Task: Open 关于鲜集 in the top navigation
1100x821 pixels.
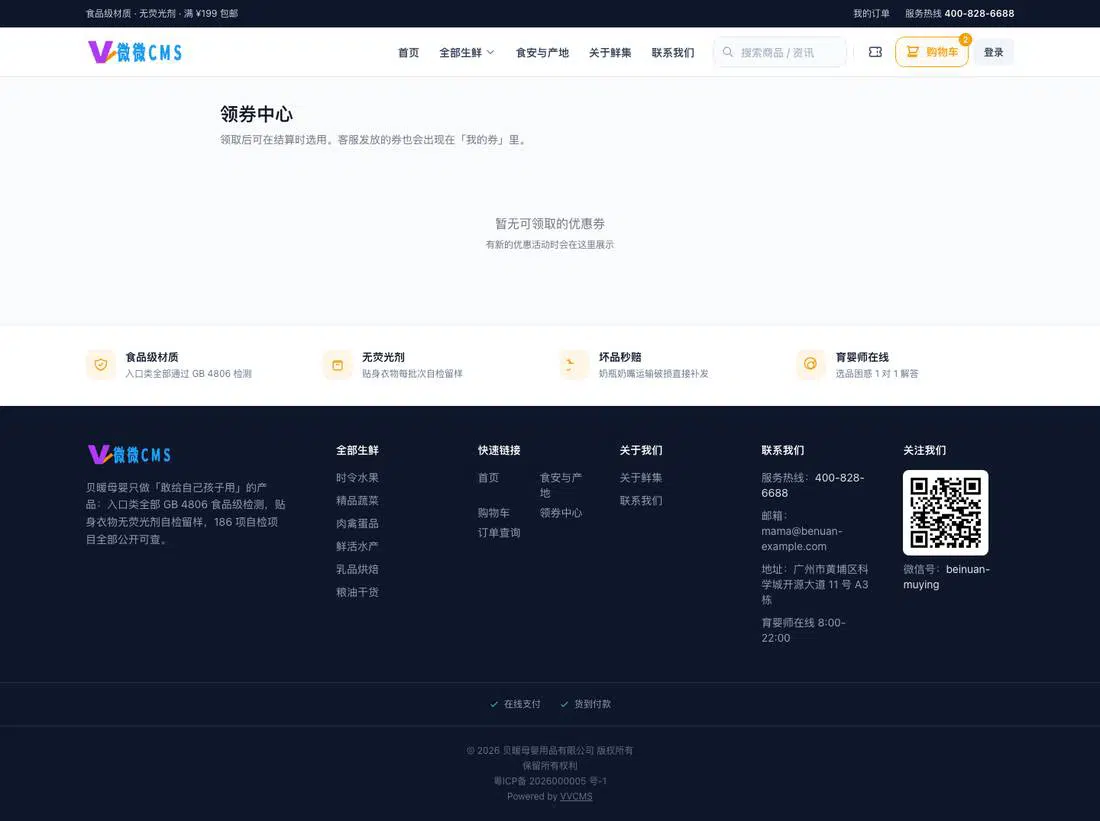Action: (610, 53)
